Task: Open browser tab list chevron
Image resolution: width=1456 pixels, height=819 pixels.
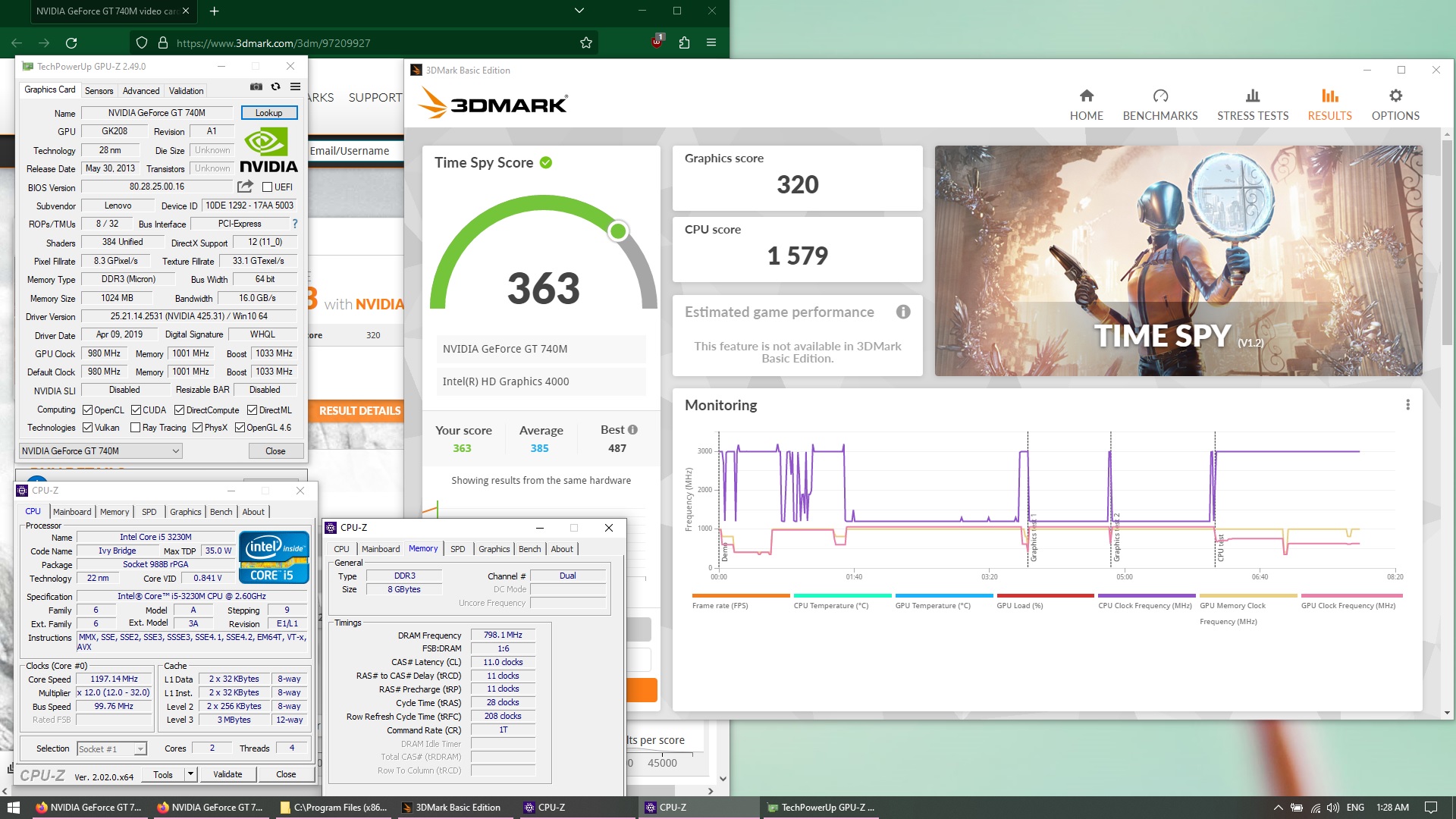Action: [x=579, y=11]
